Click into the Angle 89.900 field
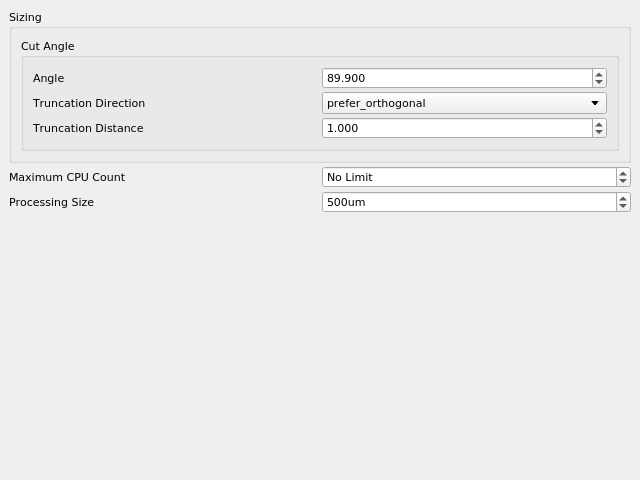This screenshot has height=480, width=640. [457, 78]
